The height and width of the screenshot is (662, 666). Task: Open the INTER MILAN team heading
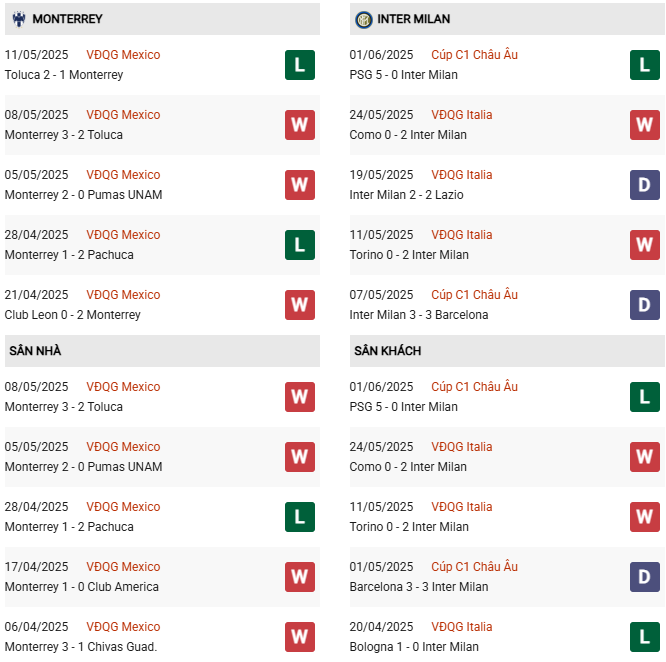[414, 19]
